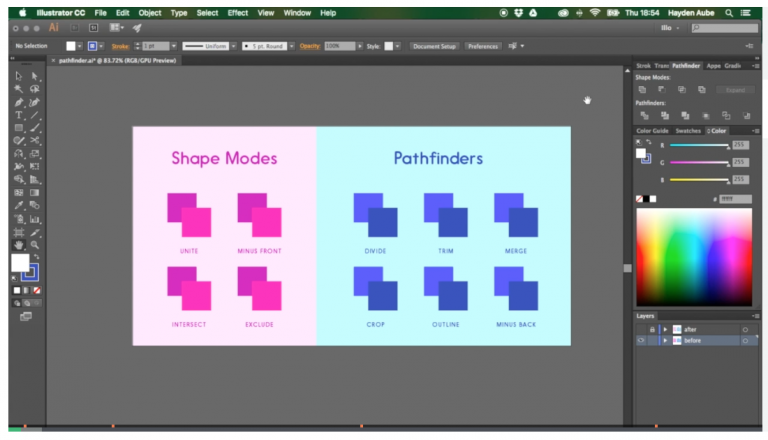Open the Effect menu
The width and height of the screenshot is (768, 440).
coord(238,13)
